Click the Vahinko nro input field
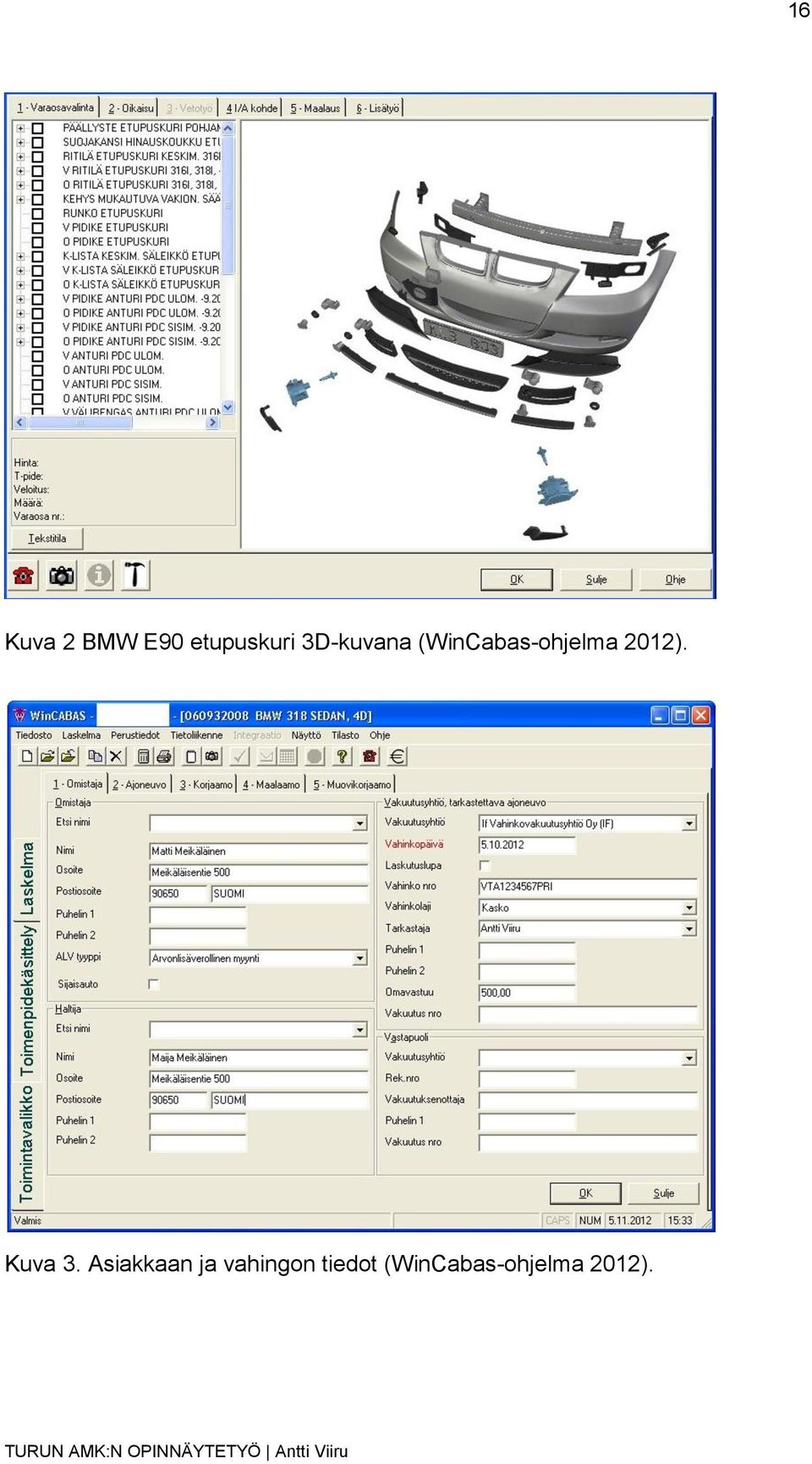Screen dimensions: 812x1464 588,887
